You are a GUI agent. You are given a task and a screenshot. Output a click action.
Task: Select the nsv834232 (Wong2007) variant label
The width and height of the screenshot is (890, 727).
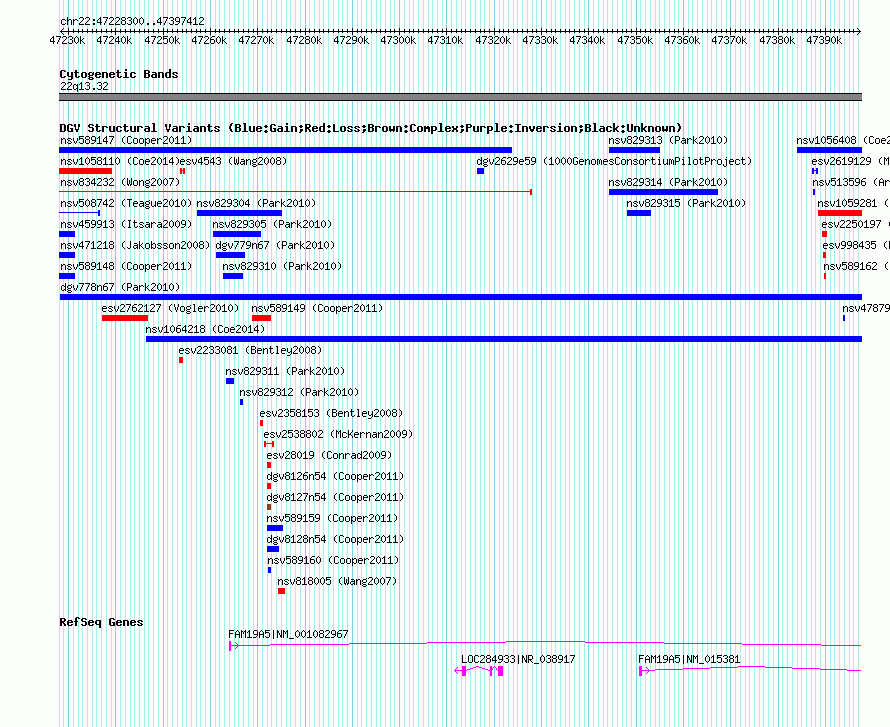click(x=120, y=182)
